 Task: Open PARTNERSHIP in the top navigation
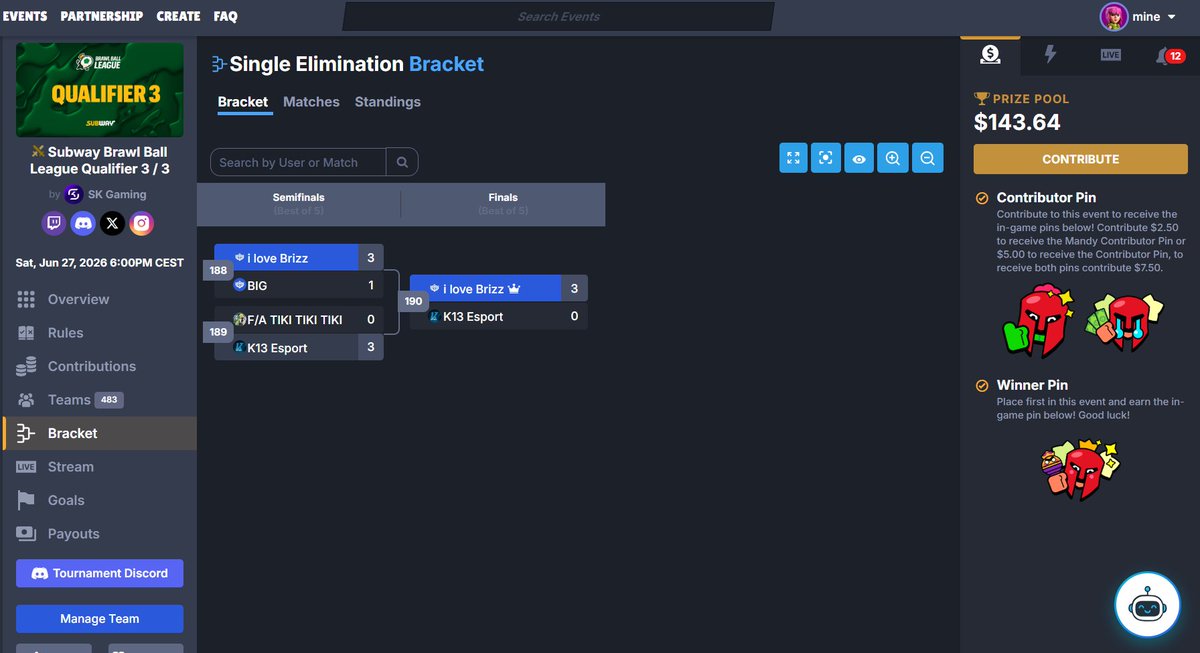102,16
